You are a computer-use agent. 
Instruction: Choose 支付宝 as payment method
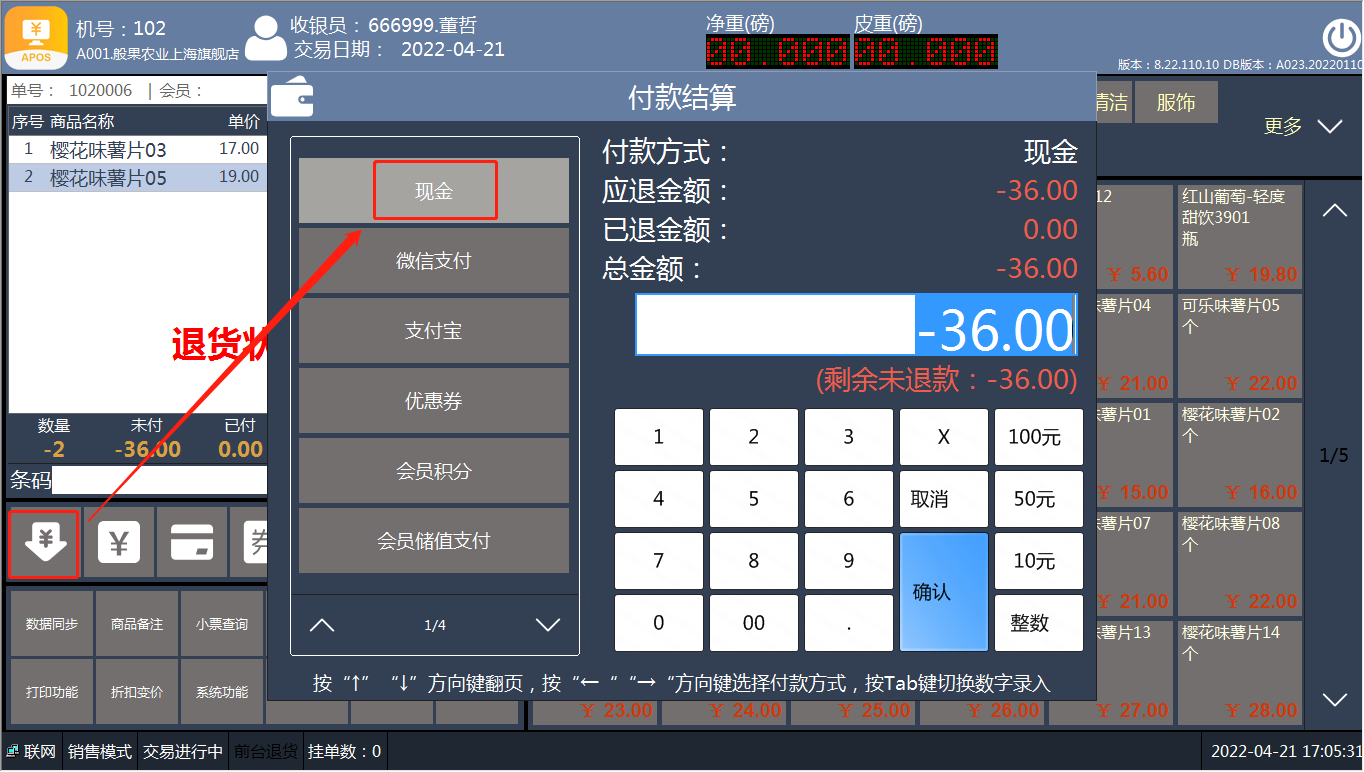[x=434, y=331]
